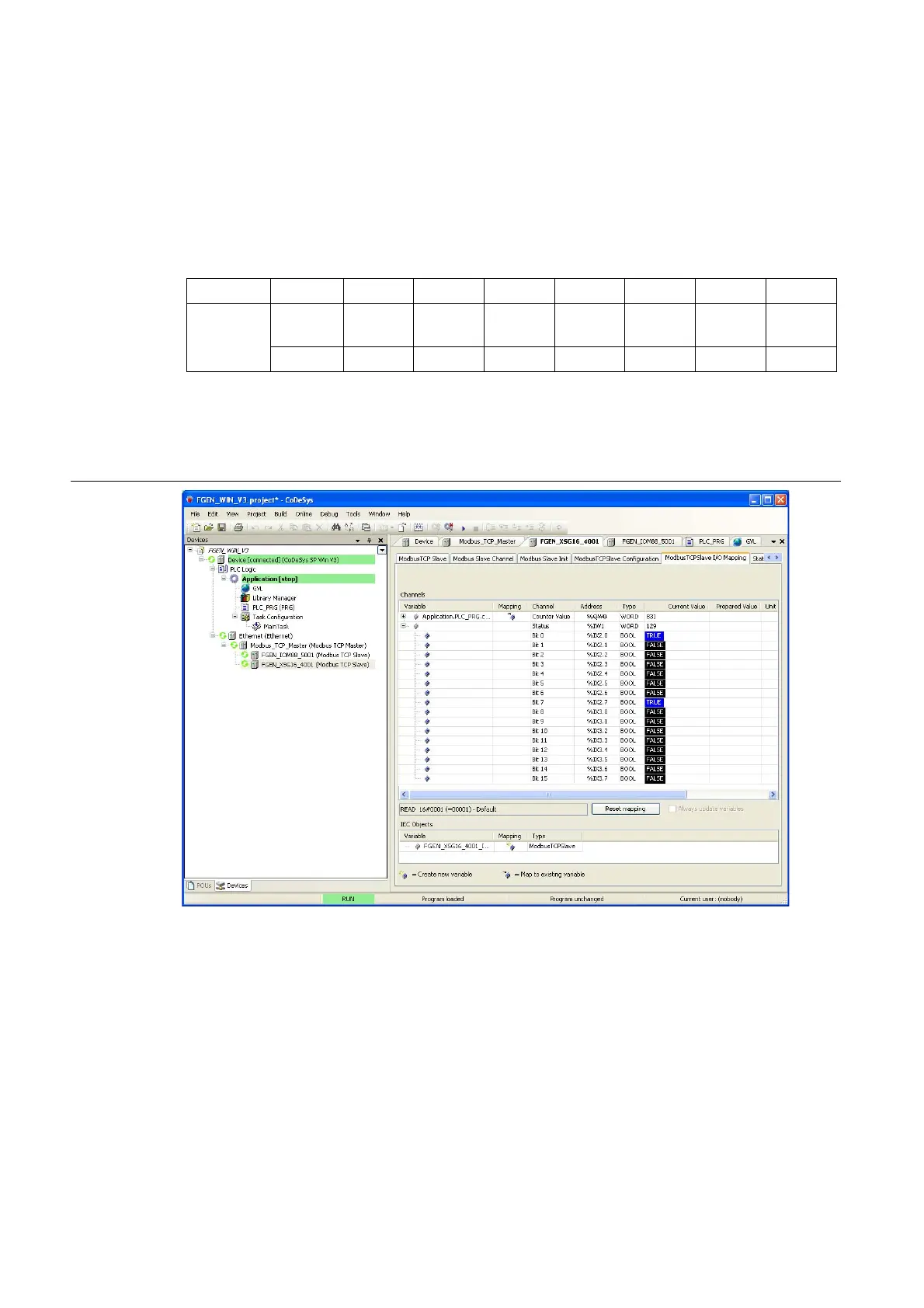Click the Map to existing variable icon in Counter Value row

pyautogui.click(x=510, y=617)
